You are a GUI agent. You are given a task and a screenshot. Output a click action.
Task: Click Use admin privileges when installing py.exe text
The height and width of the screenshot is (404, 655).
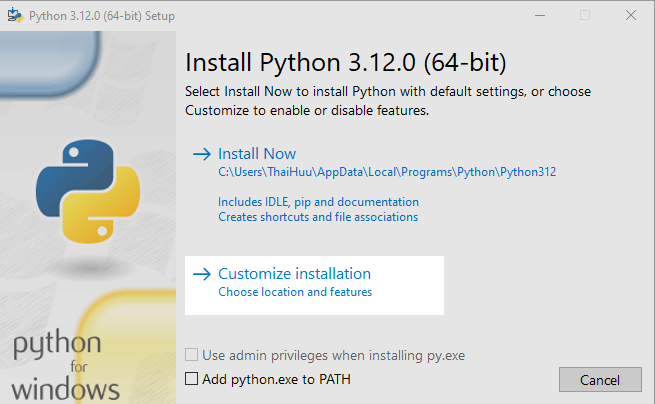pyautogui.click(x=333, y=356)
